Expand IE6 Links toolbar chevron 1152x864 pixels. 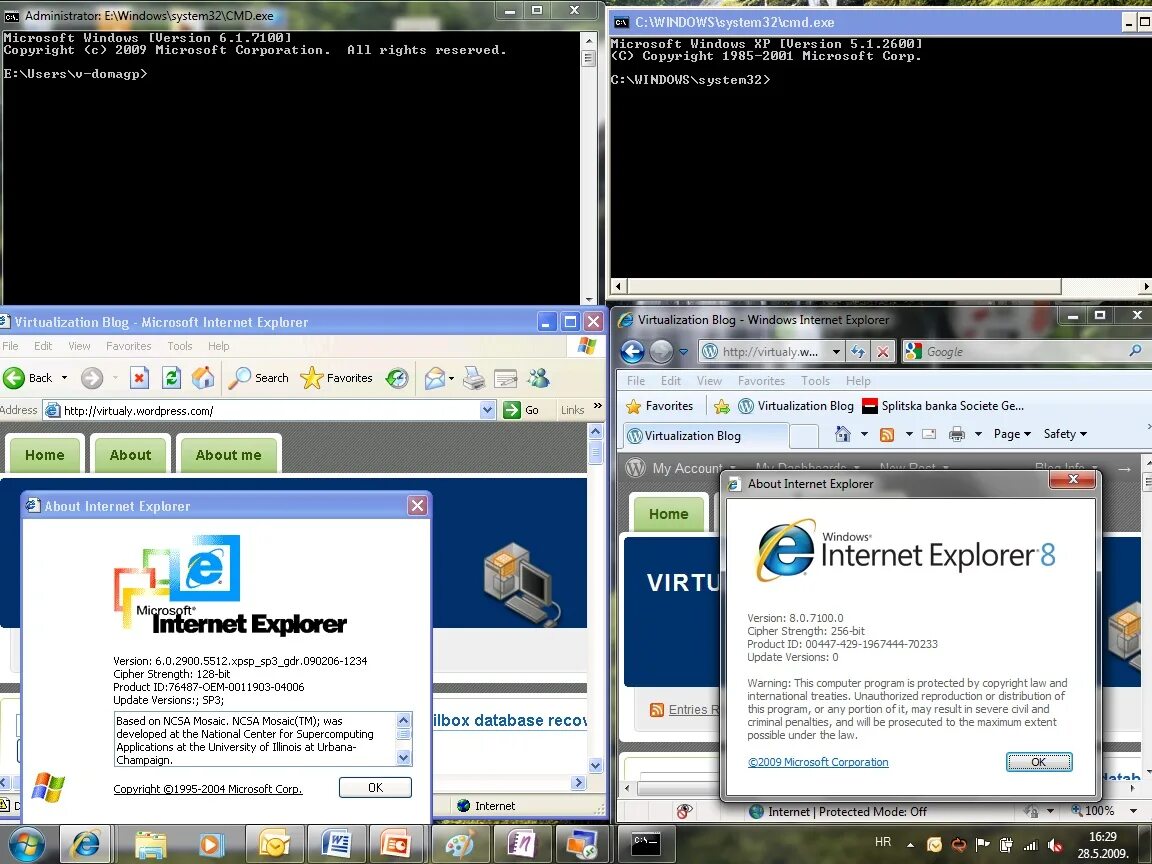pyautogui.click(x=597, y=406)
